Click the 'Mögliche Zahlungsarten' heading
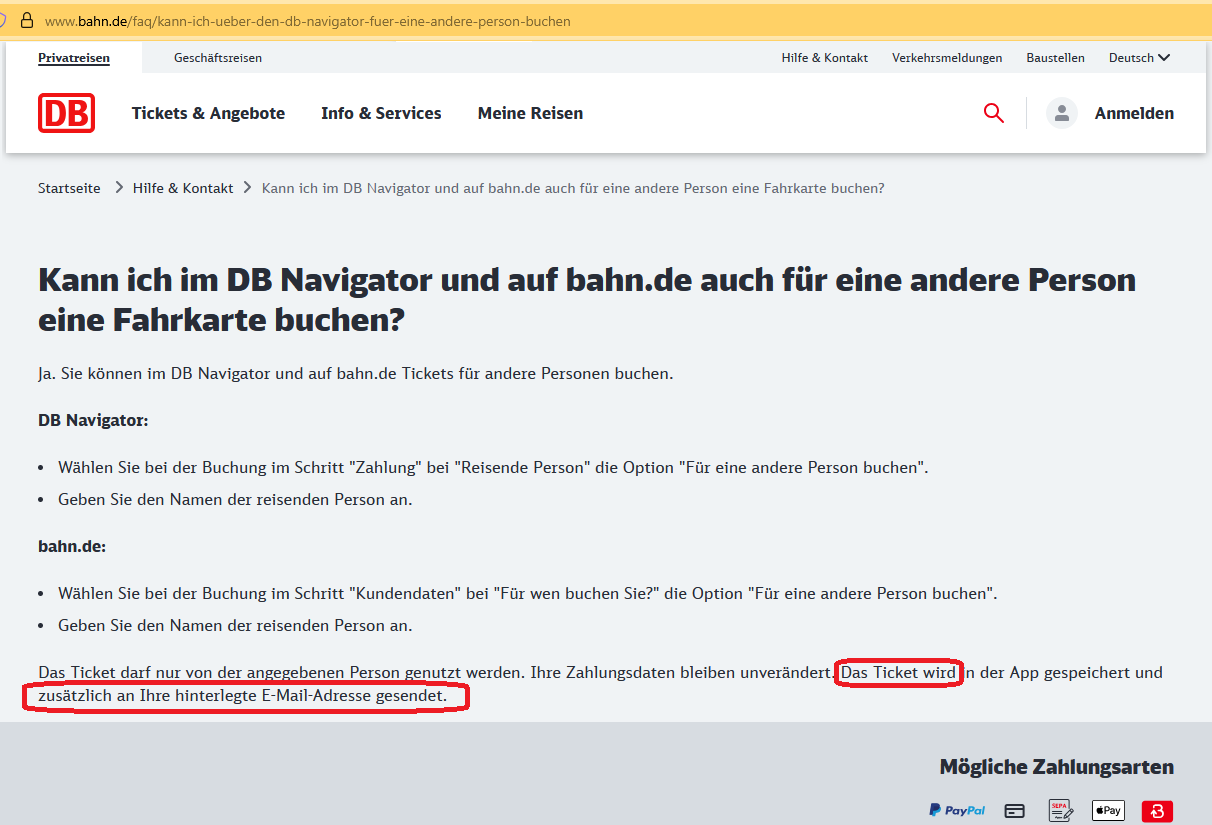The image size is (1212, 825). click(1057, 767)
